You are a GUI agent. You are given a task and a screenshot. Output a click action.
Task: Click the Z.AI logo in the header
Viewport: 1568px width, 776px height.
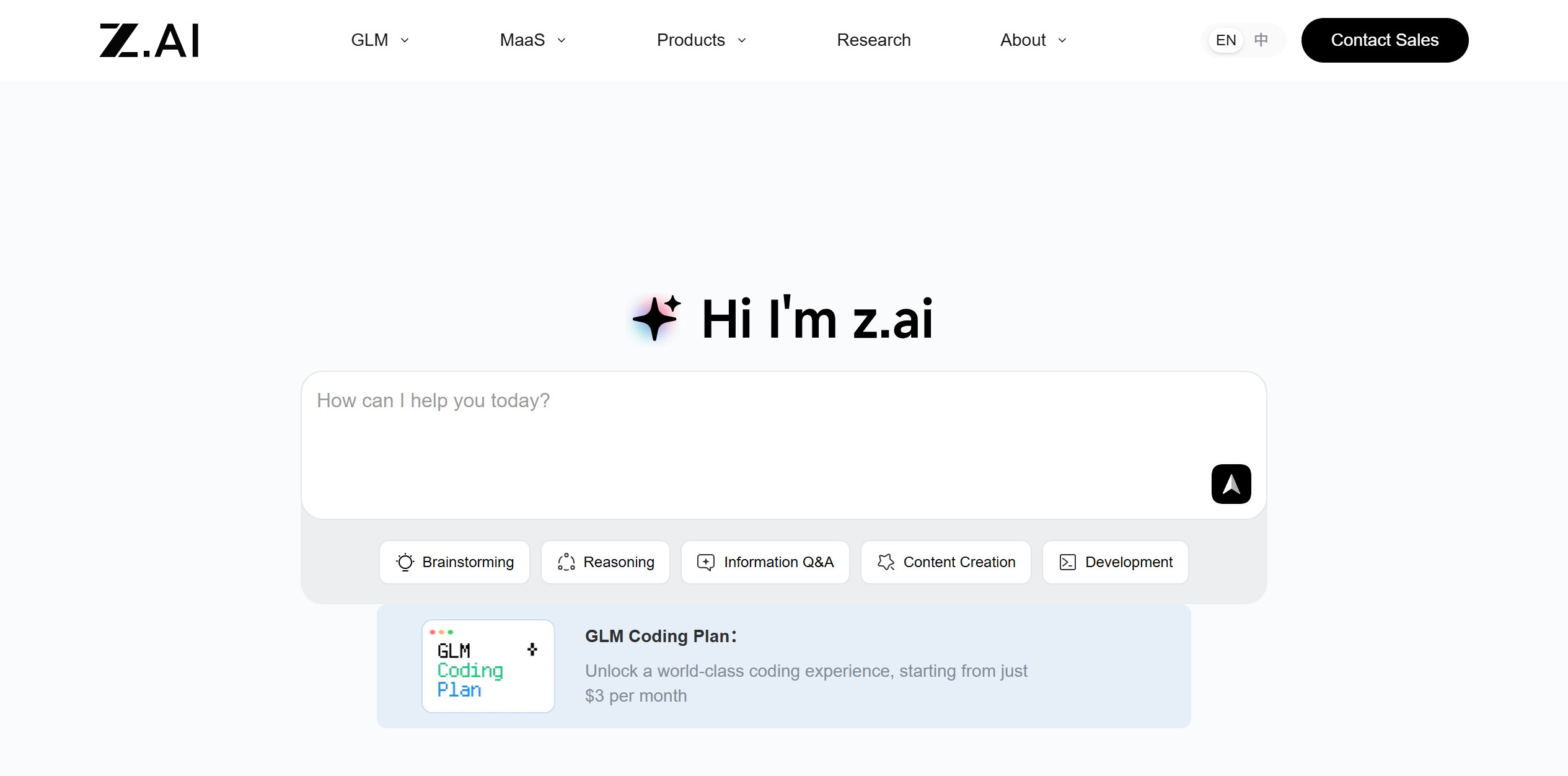(149, 40)
